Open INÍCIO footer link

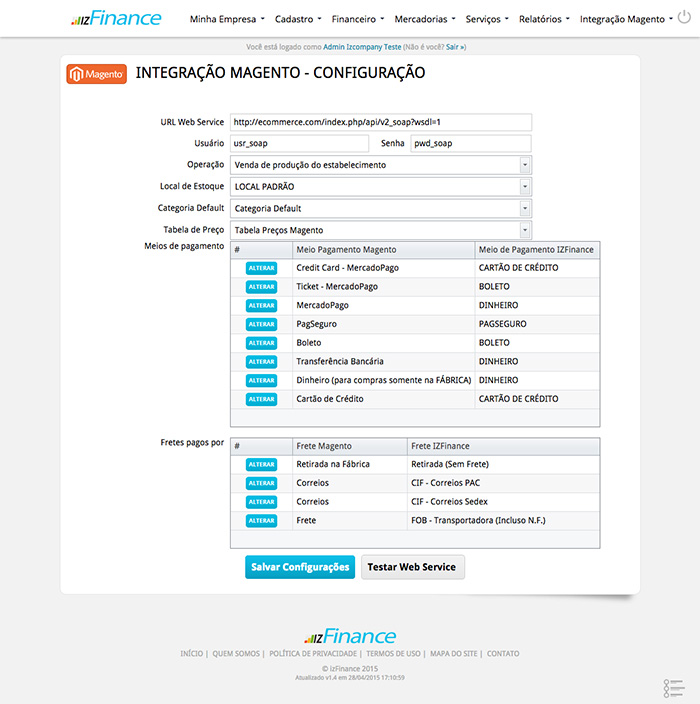click(x=192, y=654)
